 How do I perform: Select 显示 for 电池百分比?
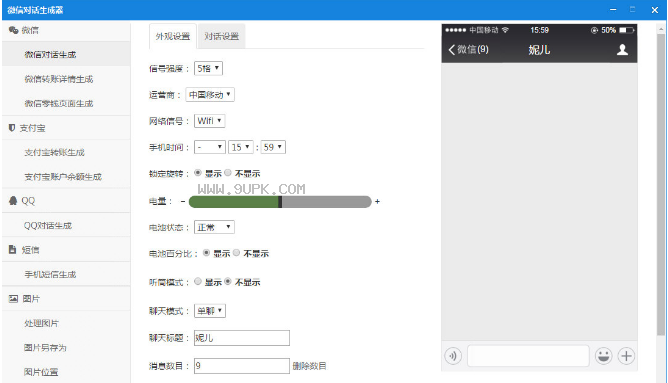tap(206, 253)
